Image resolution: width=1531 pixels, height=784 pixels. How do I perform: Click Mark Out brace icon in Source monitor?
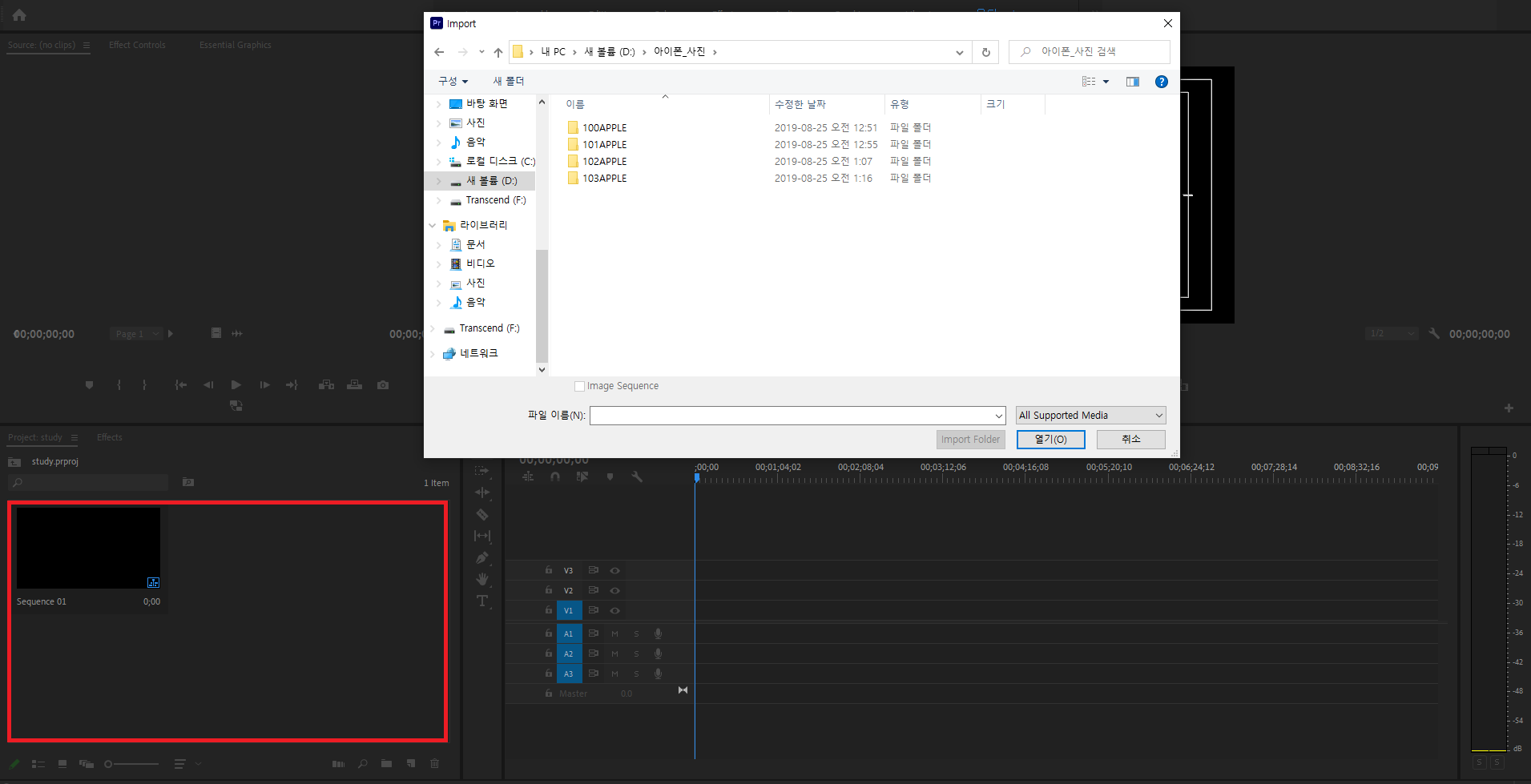pyautogui.click(x=144, y=385)
